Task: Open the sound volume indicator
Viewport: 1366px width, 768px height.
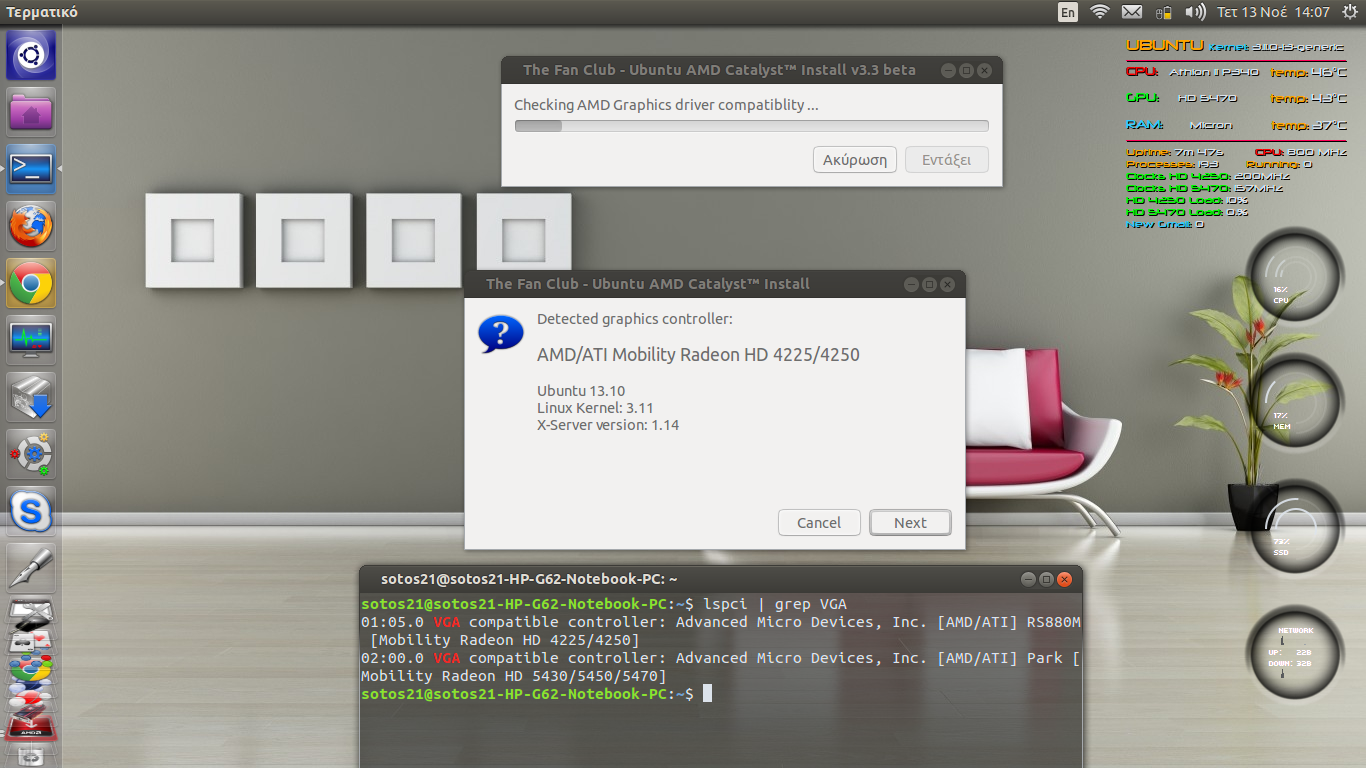Action: (x=1195, y=12)
